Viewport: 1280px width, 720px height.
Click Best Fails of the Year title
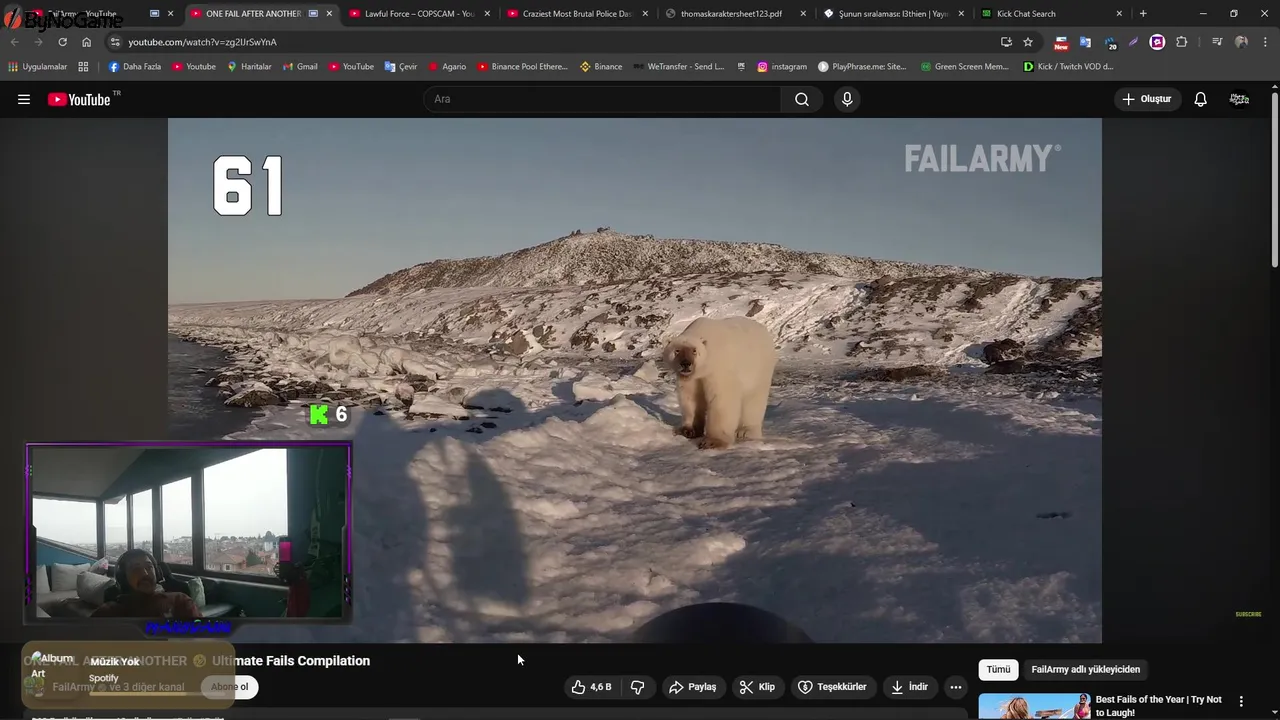click(x=1159, y=706)
